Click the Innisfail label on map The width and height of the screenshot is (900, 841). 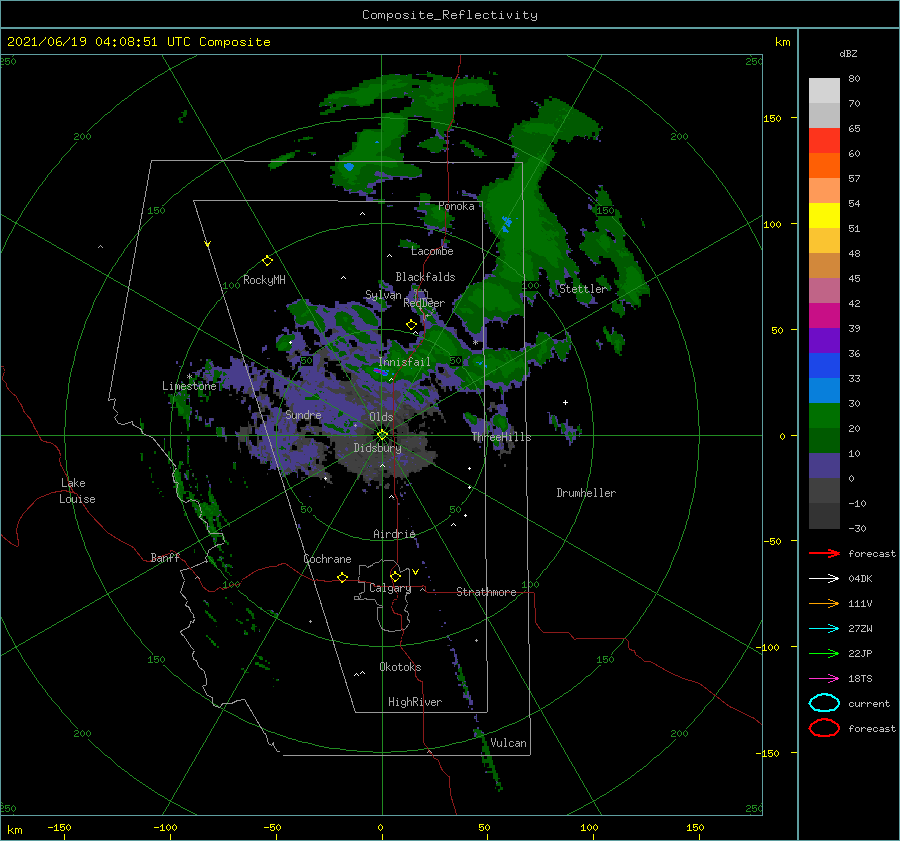click(404, 362)
